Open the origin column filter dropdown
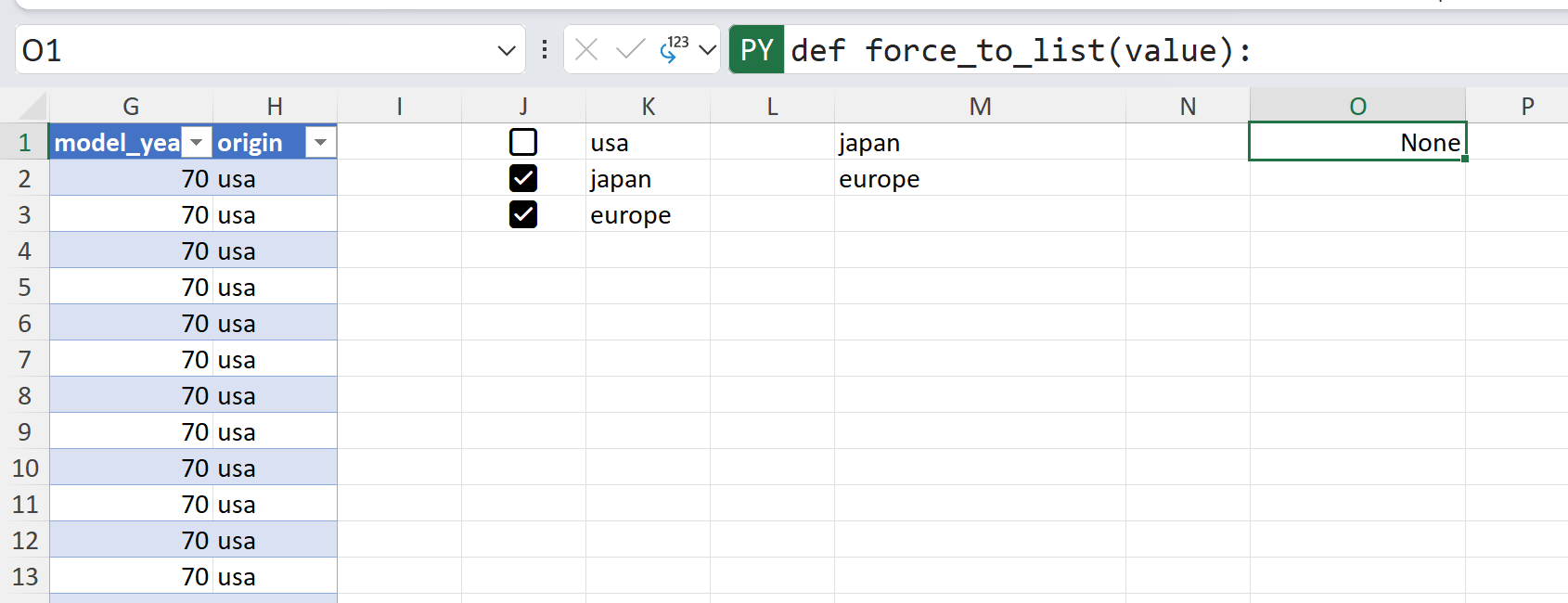This screenshot has height=603, width=1568. pos(320,142)
